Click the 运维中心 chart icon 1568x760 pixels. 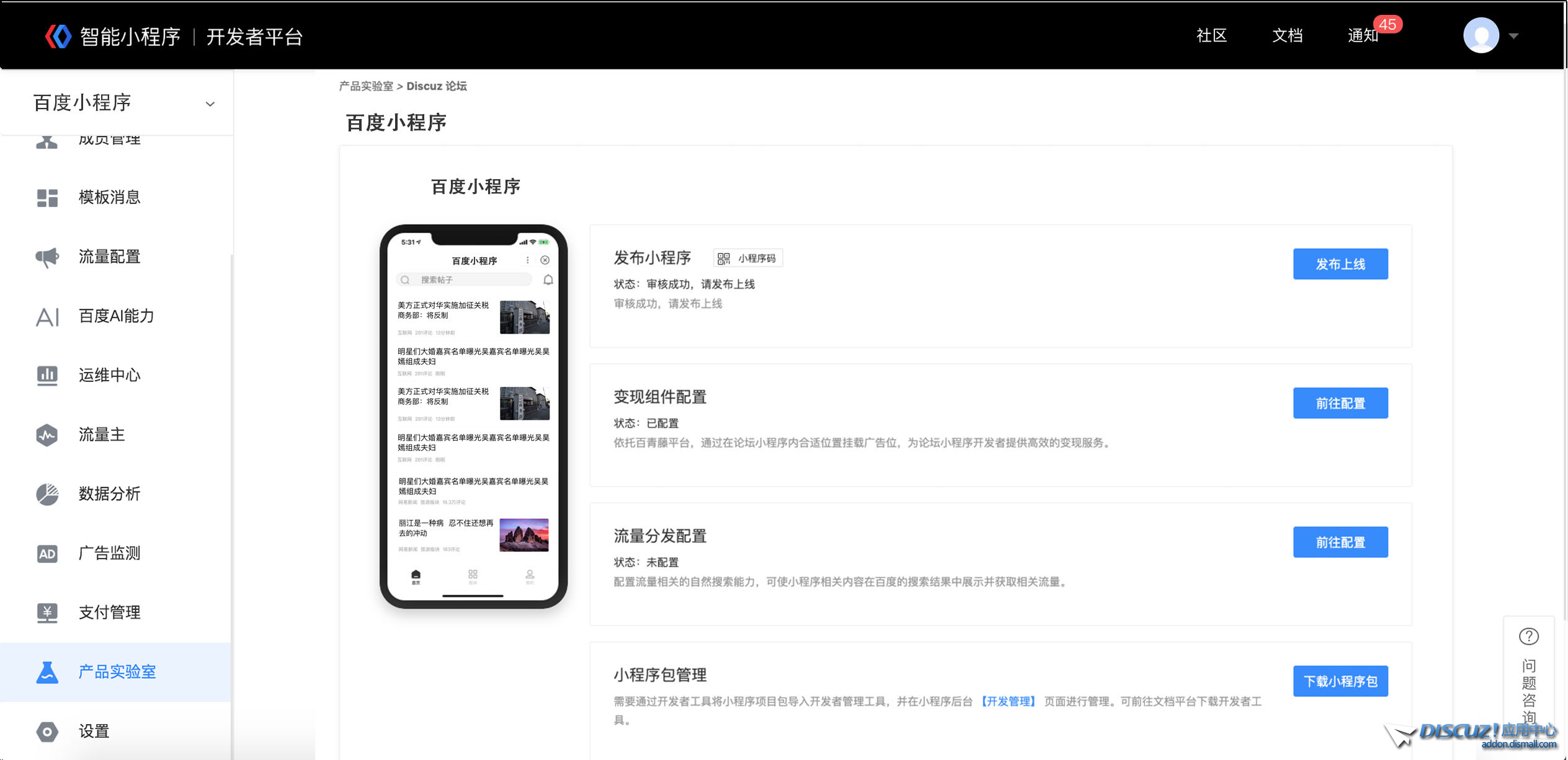pos(47,375)
